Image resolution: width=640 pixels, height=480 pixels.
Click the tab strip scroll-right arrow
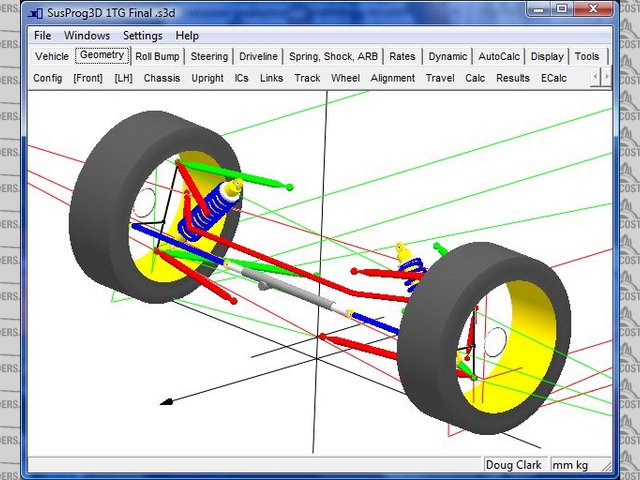pyautogui.click(x=607, y=77)
